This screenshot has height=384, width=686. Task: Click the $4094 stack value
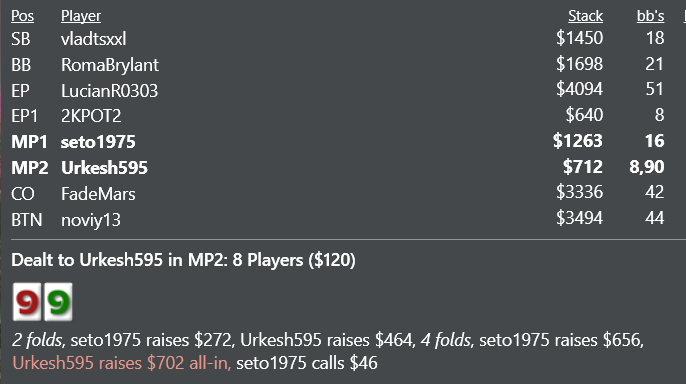[579, 89]
